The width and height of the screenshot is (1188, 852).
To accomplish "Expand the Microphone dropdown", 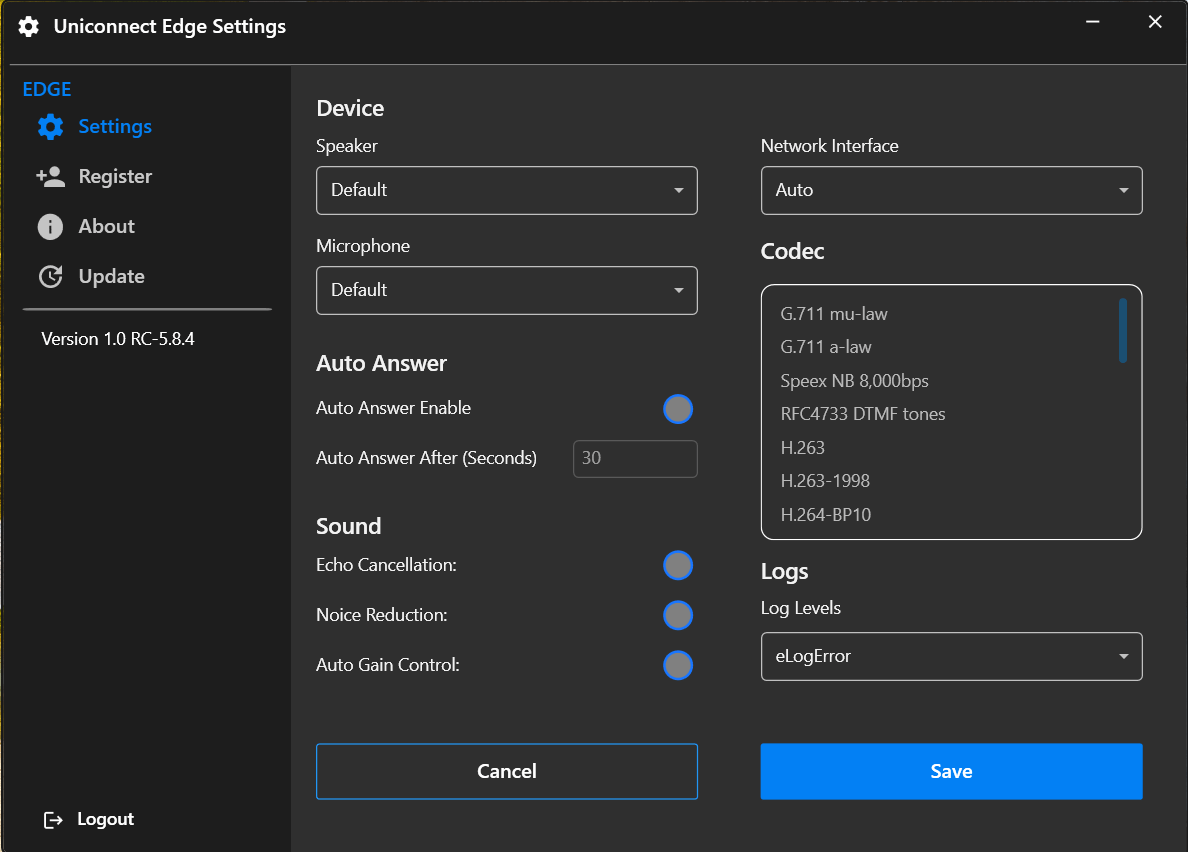I will coord(506,290).
